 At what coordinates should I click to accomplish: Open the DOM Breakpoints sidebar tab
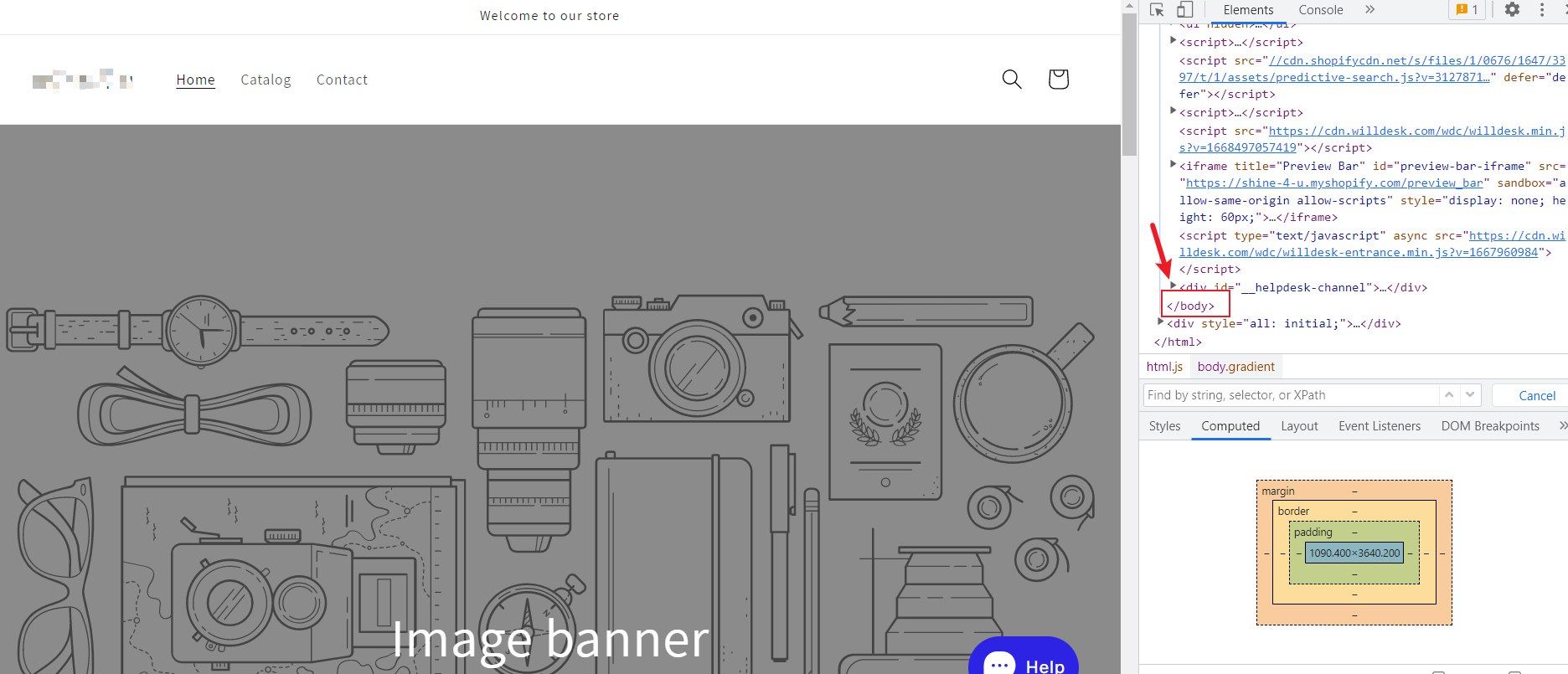(1490, 426)
